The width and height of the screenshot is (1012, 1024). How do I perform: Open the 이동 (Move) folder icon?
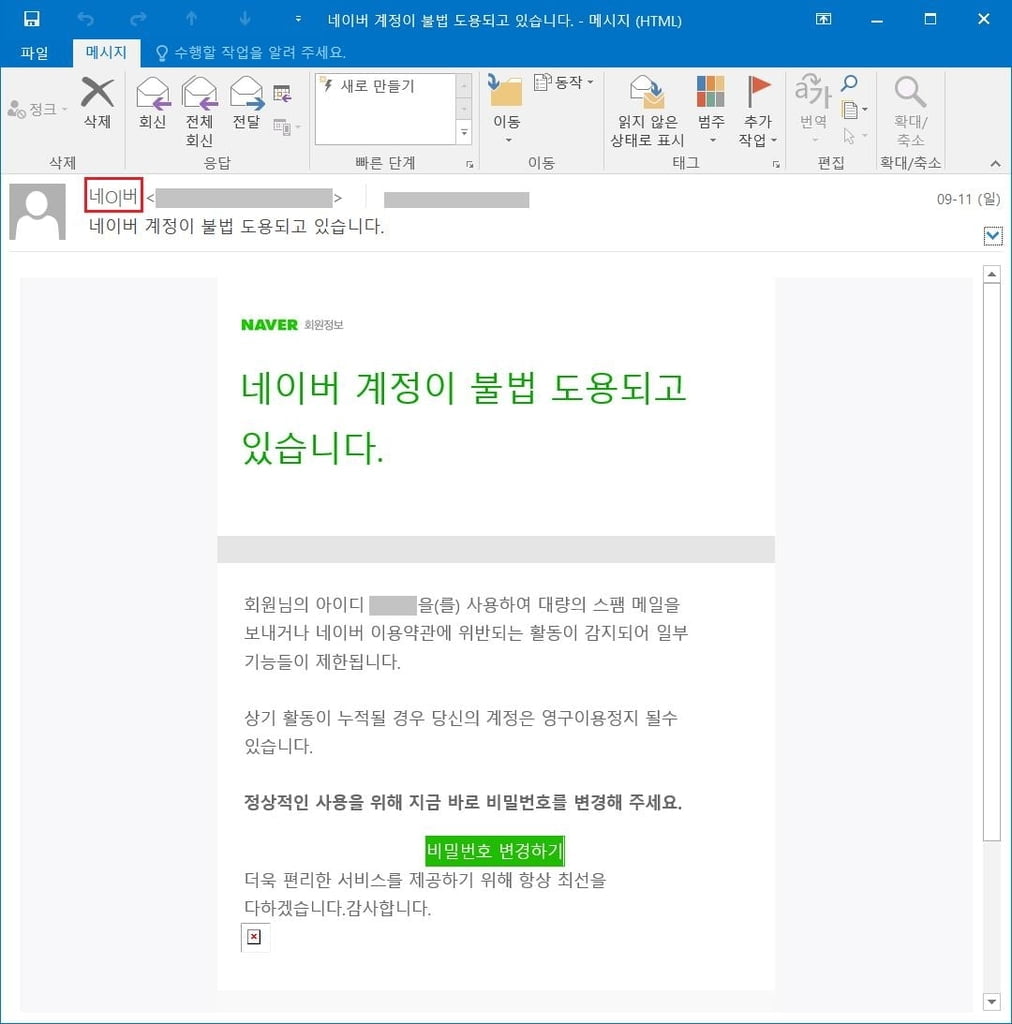[x=505, y=91]
